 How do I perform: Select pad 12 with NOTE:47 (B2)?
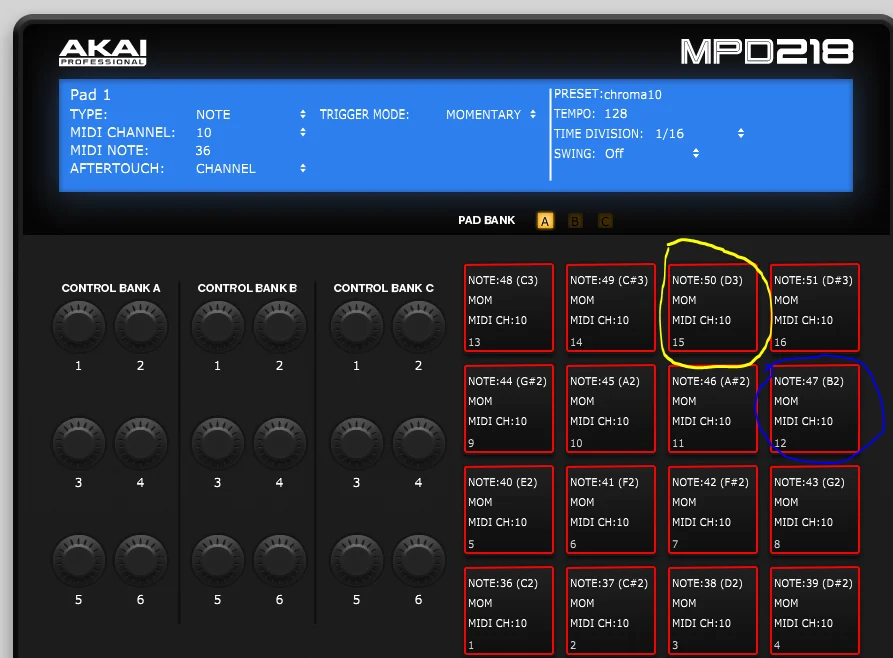814,409
